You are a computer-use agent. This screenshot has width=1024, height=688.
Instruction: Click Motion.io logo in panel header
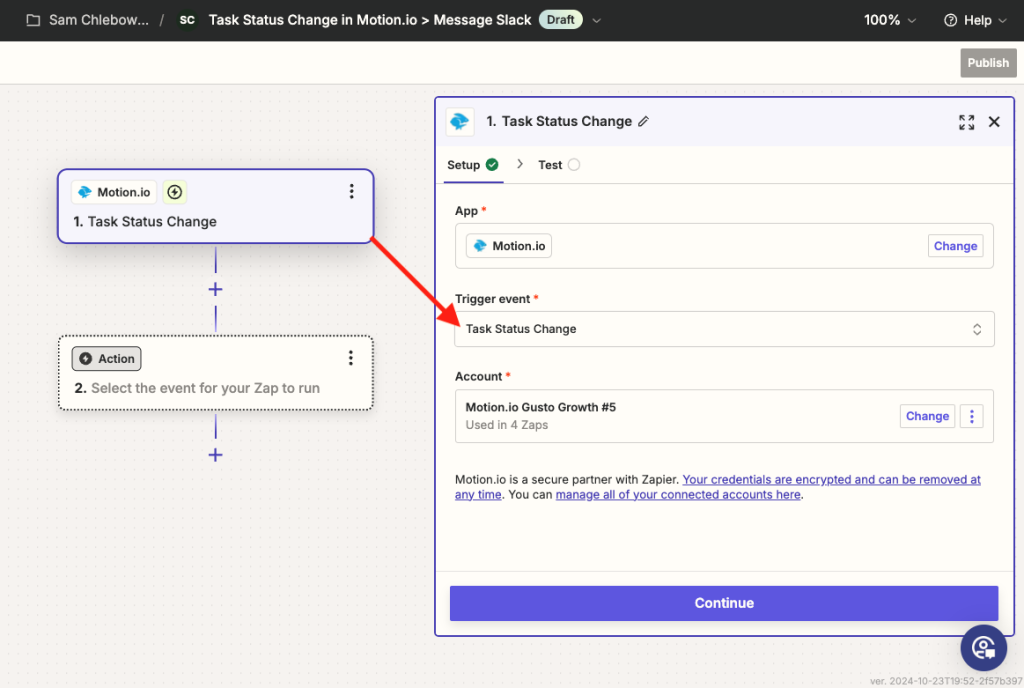click(460, 121)
